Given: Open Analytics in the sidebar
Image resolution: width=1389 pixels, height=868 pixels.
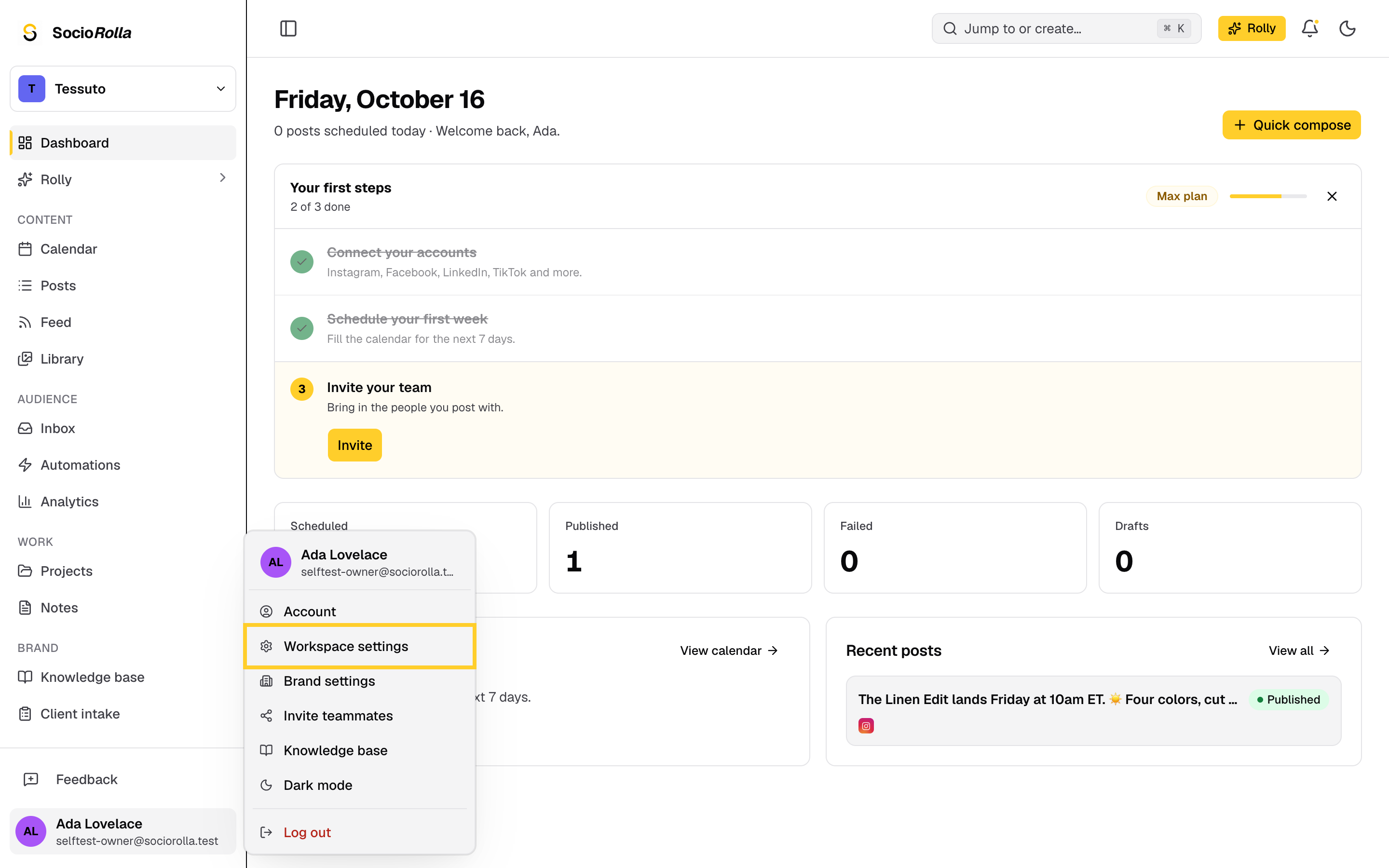Looking at the screenshot, I should point(123,502).
